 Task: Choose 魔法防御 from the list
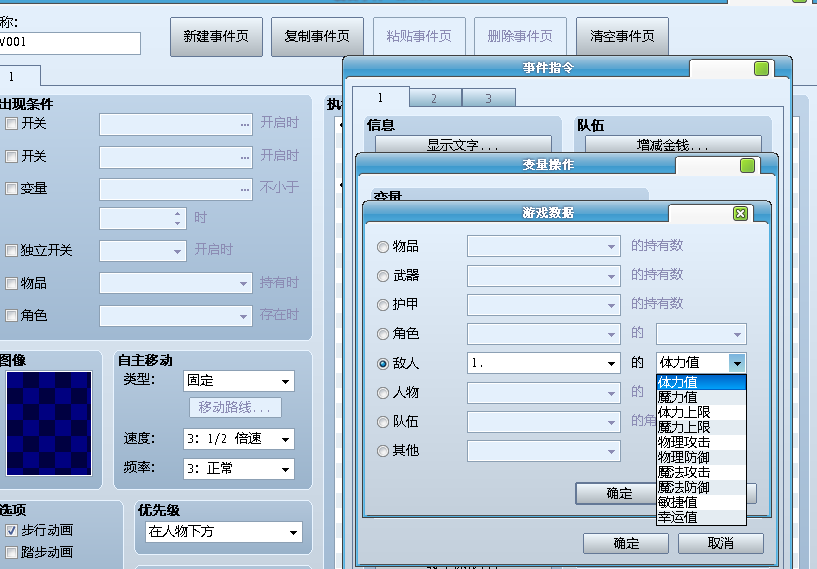(701, 488)
